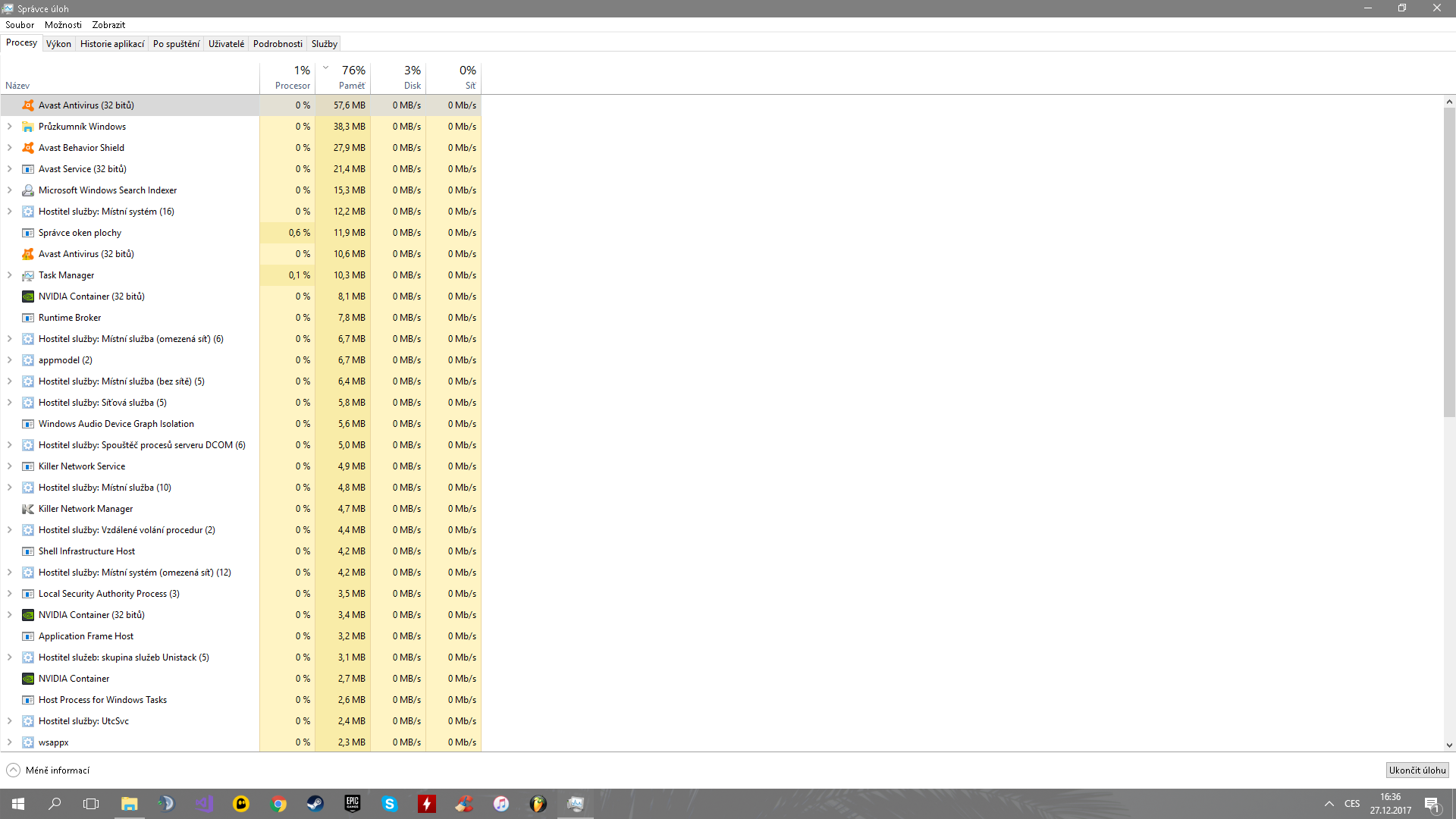Expand the Avast Service (32 bitů) group
The width and height of the screenshot is (1456, 819).
click(10, 169)
